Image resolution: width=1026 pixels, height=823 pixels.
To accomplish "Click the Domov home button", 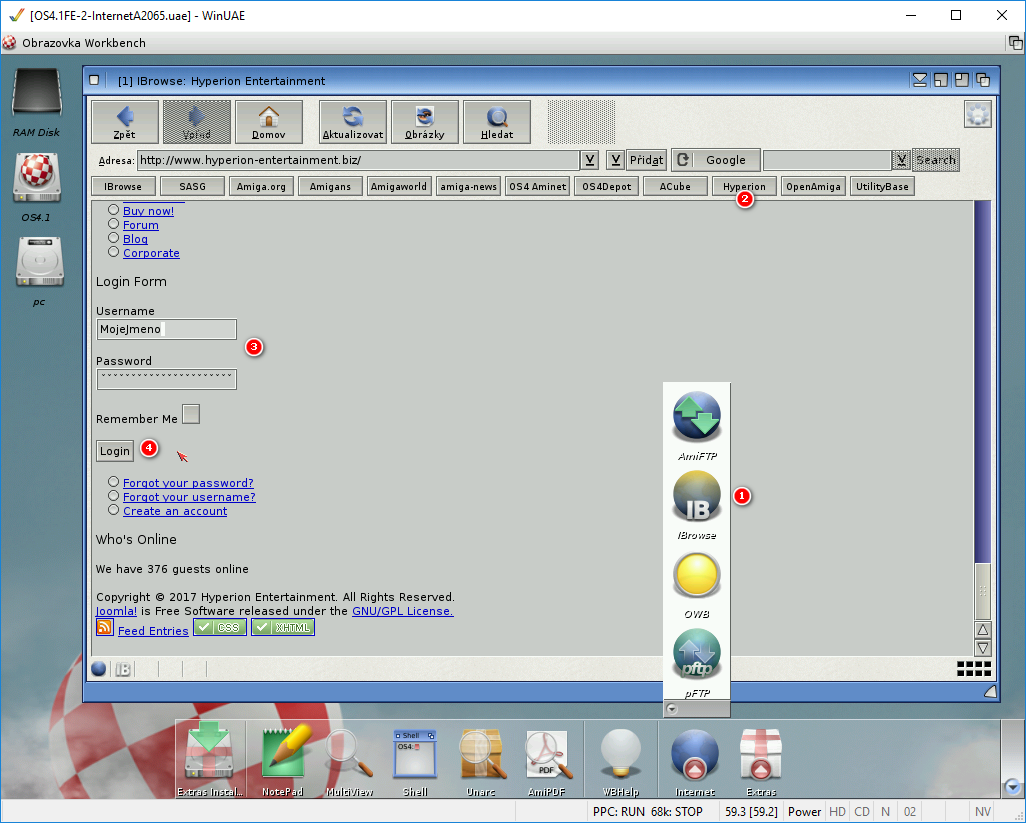I will tap(268, 121).
